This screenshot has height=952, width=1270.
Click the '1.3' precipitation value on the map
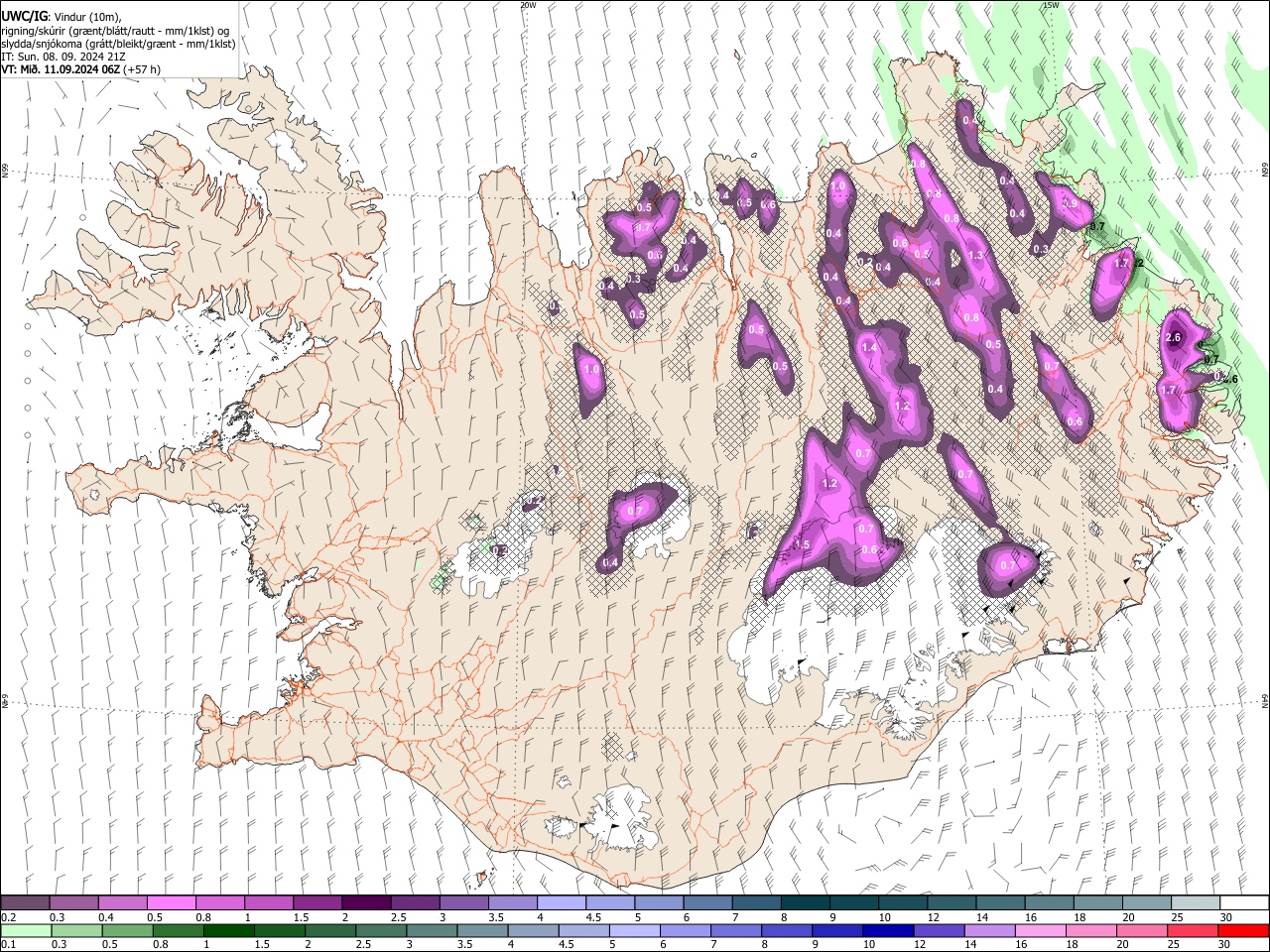(975, 256)
